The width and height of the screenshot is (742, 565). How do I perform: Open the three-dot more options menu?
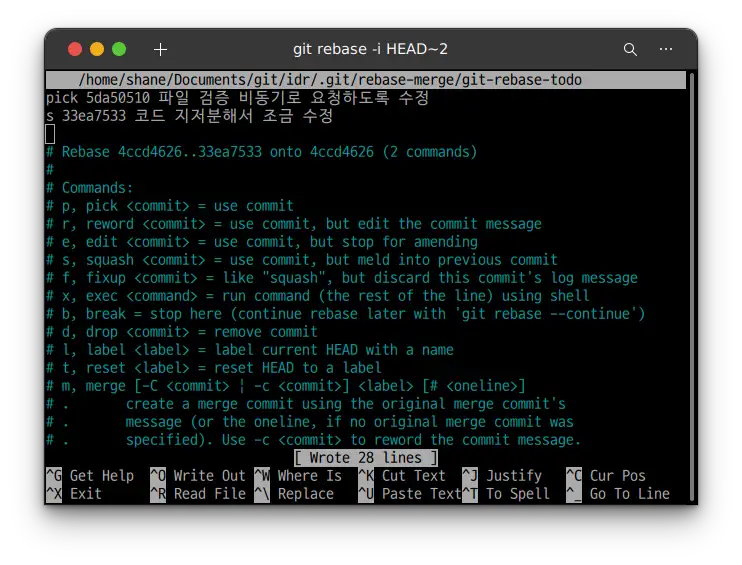pyautogui.click(x=666, y=49)
